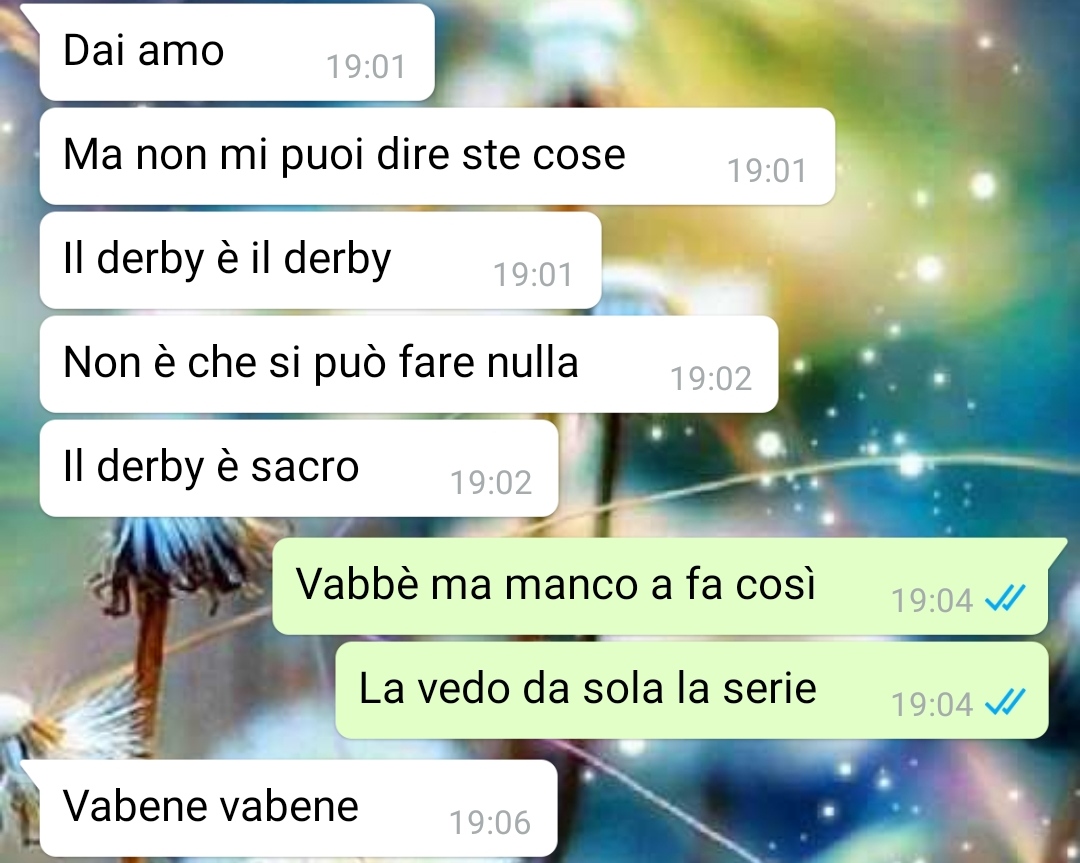This screenshot has width=1080, height=863.
Task: Select the 'Dai amo' message bubble
Action: 237,52
